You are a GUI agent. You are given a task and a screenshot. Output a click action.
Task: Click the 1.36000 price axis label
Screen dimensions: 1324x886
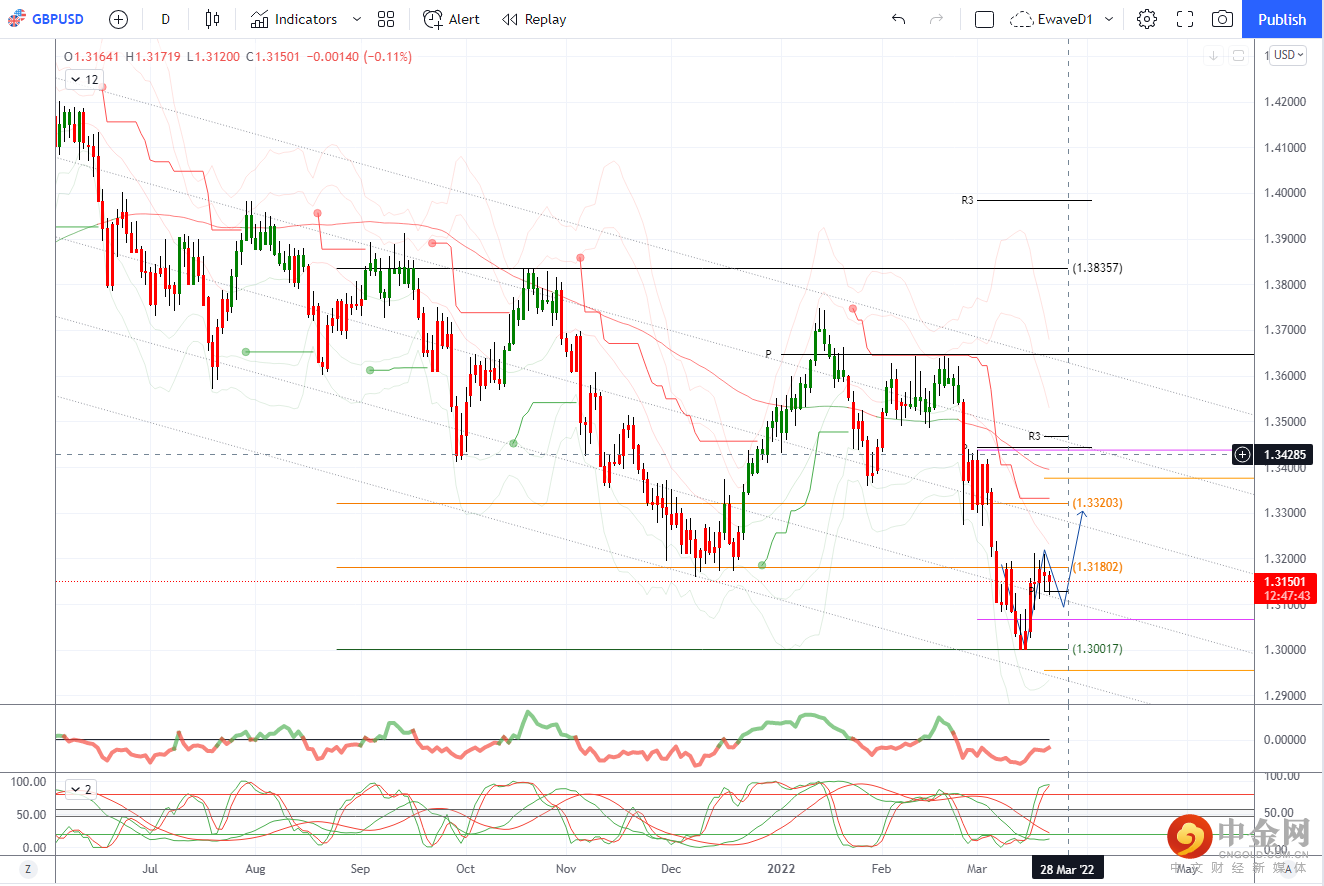(x=1284, y=376)
